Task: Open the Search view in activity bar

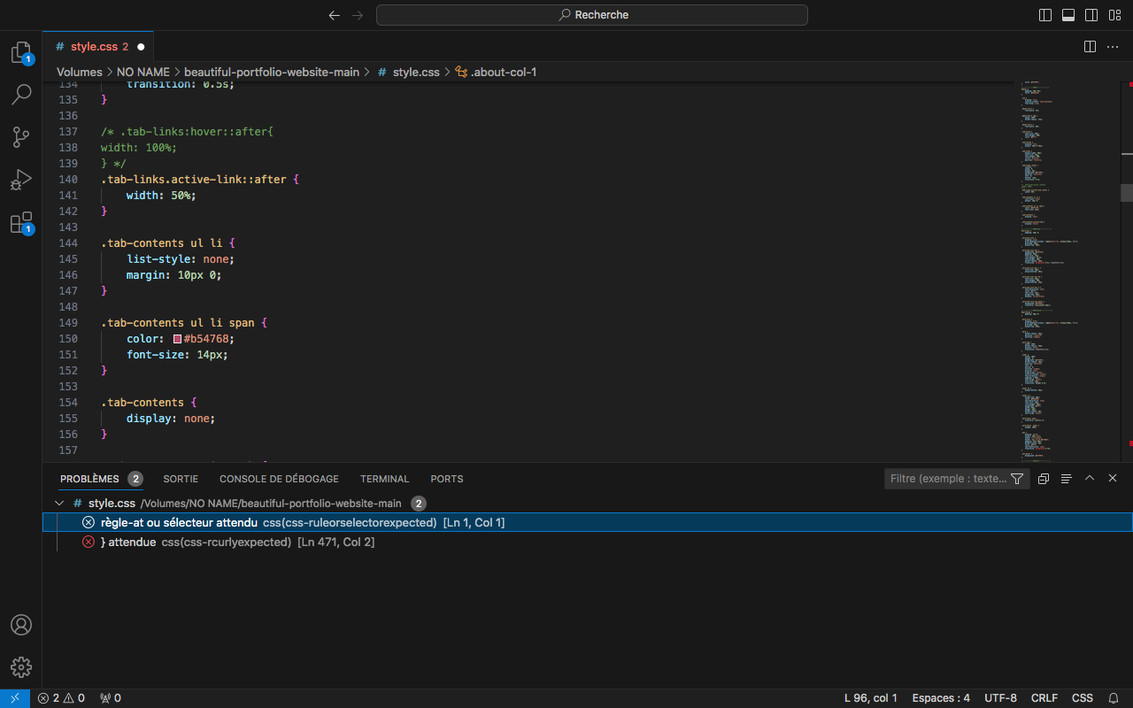Action: (21, 94)
